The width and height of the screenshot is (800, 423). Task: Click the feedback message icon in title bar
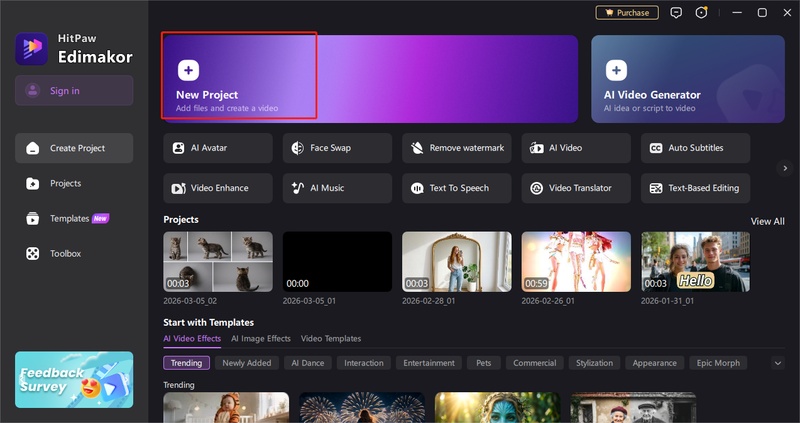pyautogui.click(x=677, y=13)
